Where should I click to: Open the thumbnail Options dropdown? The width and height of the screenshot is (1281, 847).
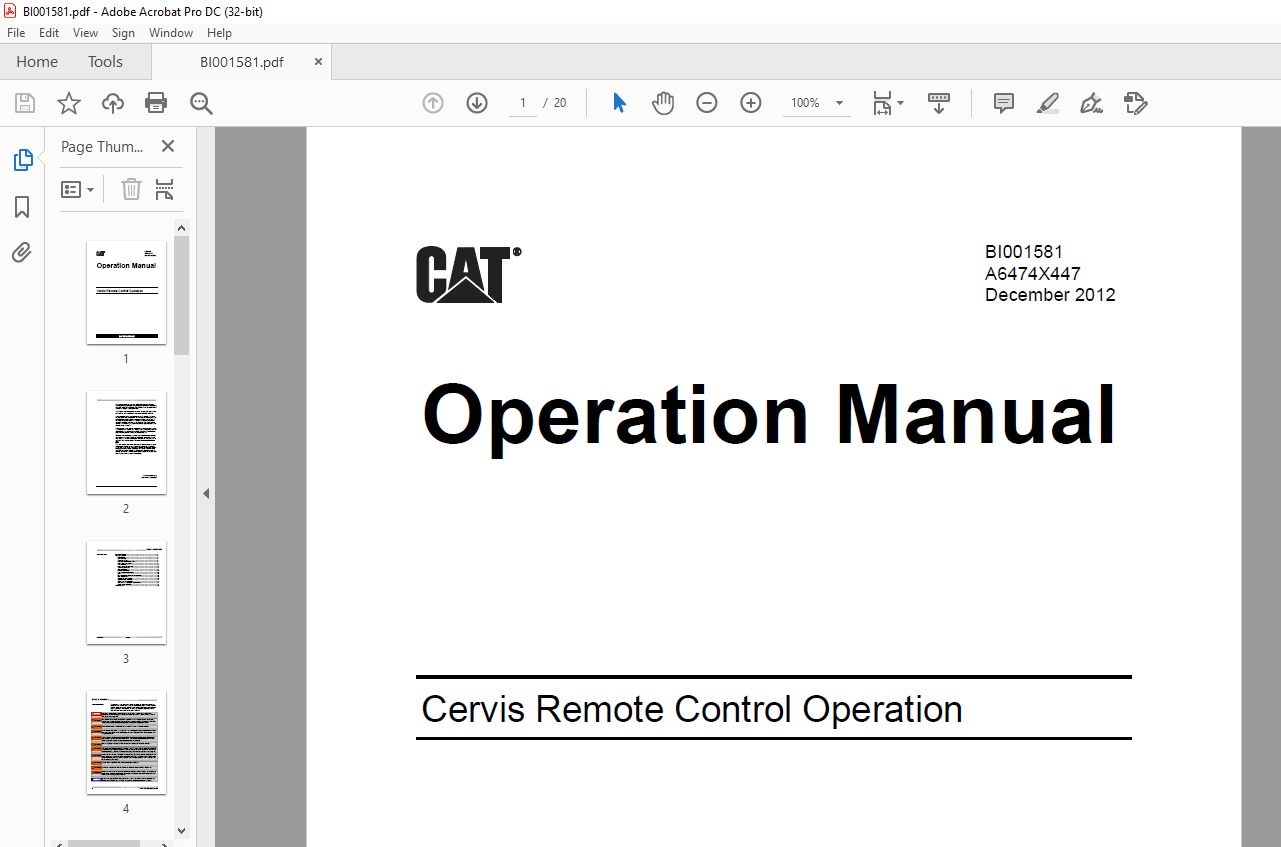point(78,189)
